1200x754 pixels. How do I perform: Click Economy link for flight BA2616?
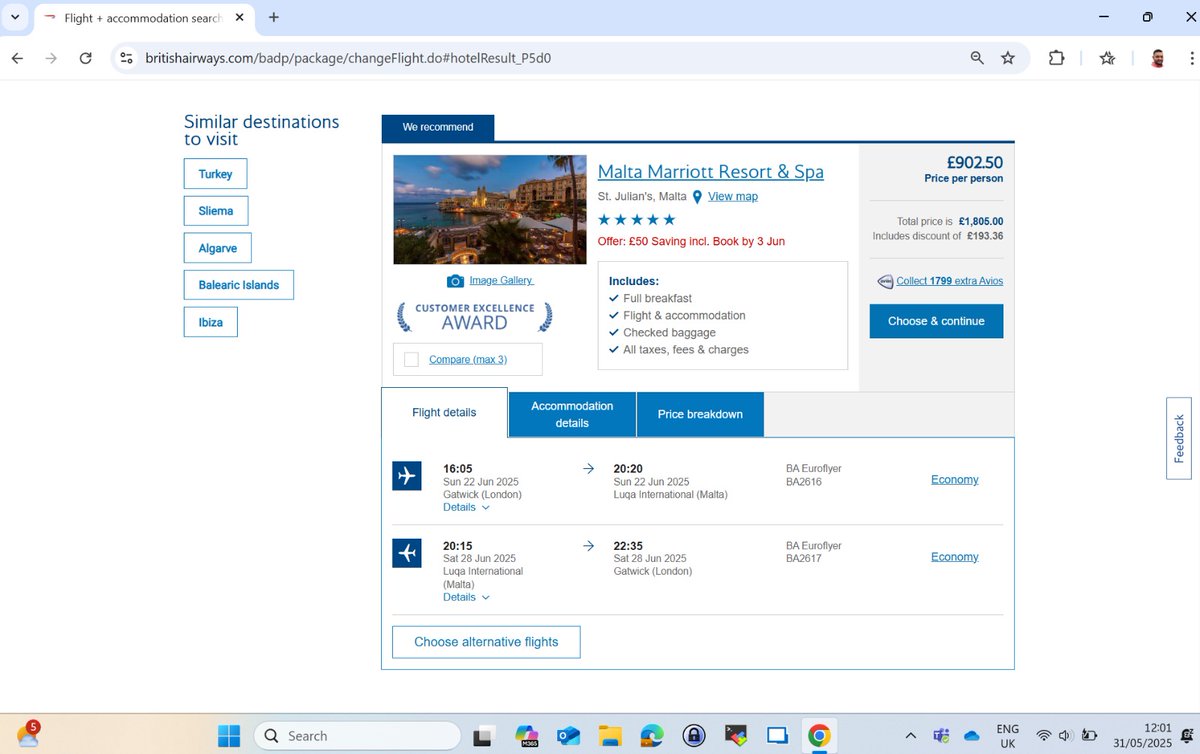point(954,480)
